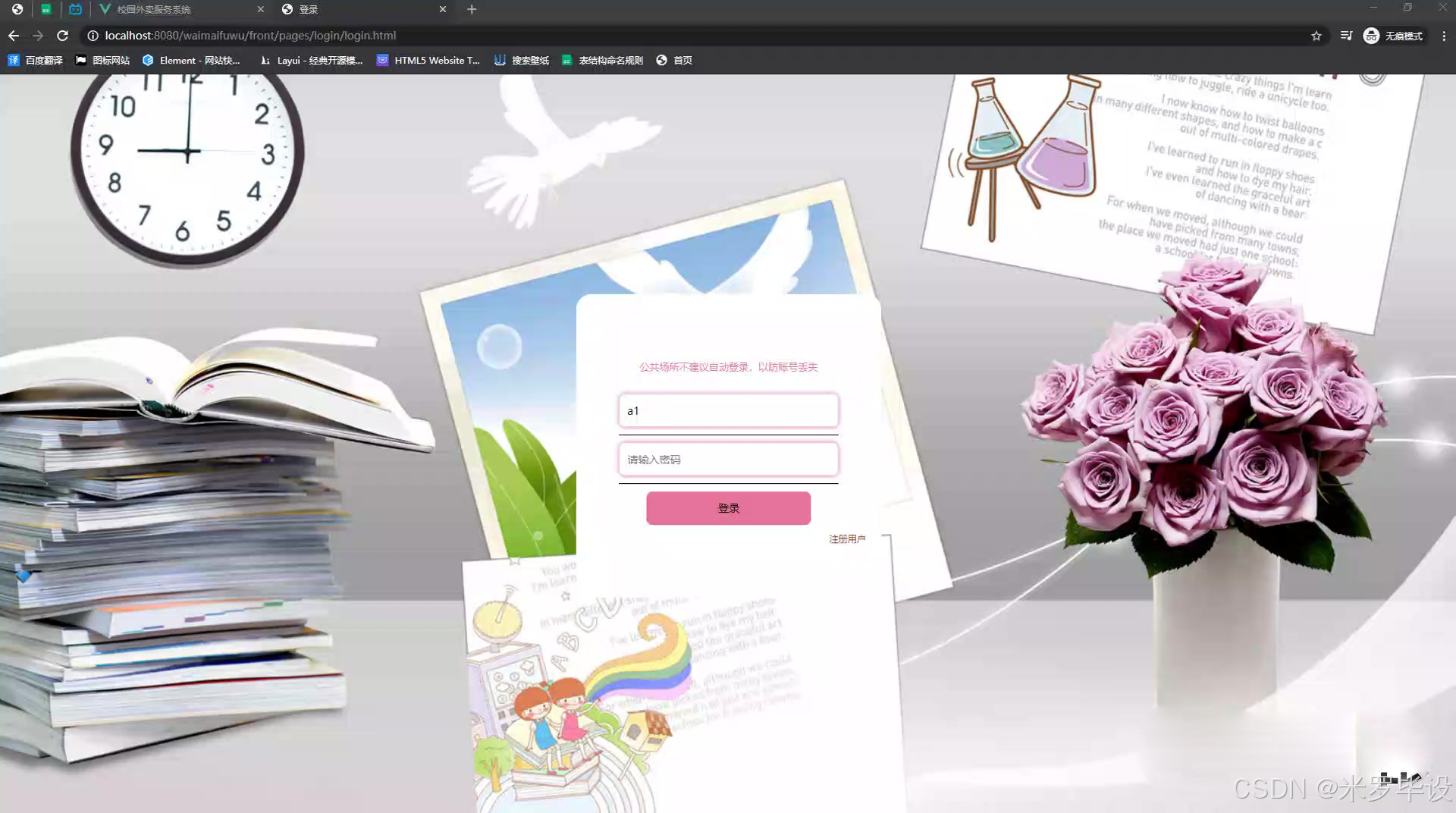The height and width of the screenshot is (813, 1456).
Task: Focus the 请输入密码 password field
Action: click(x=728, y=459)
